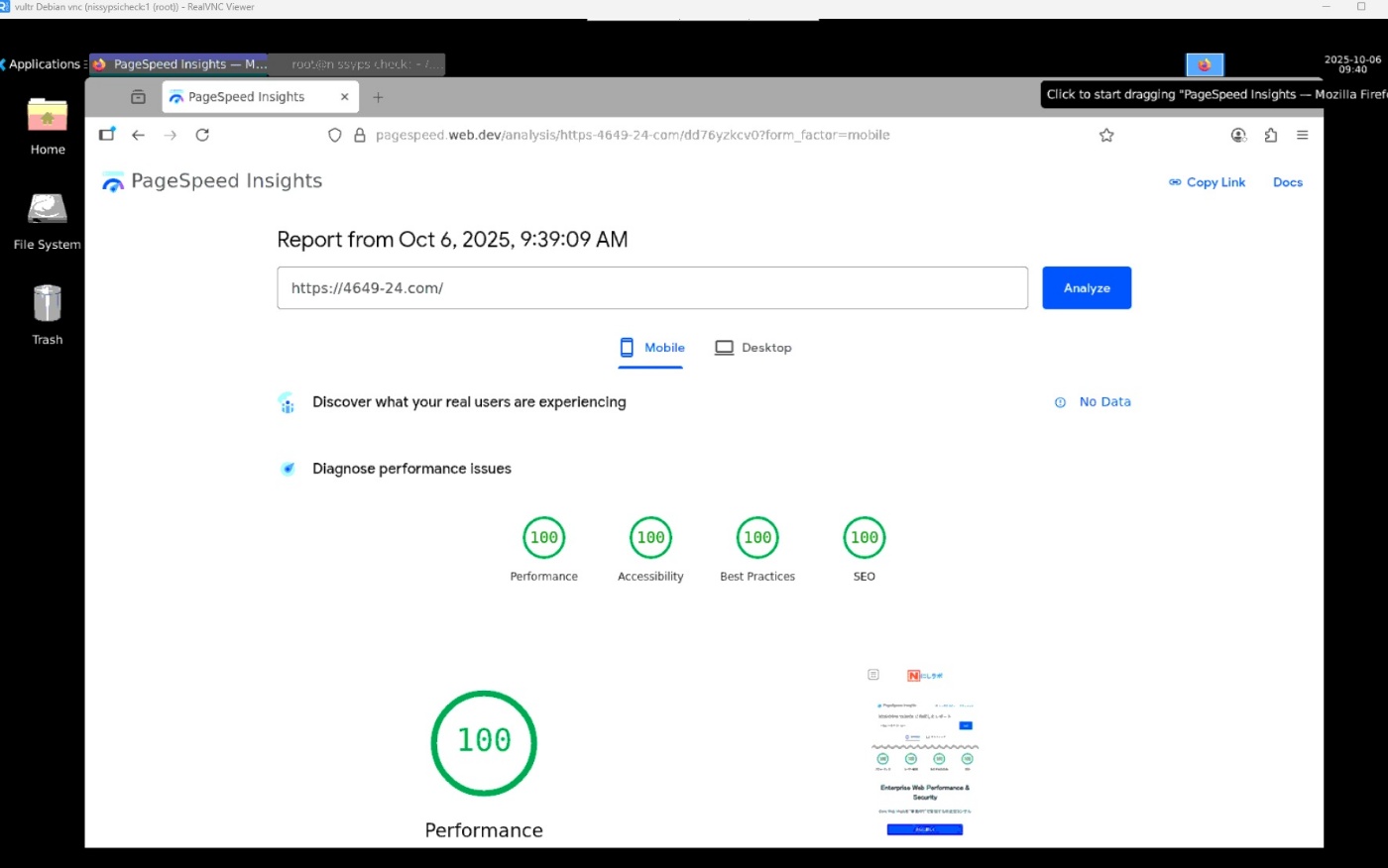Click the Analyze button
1388x868 pixels.
point(1087,287)
